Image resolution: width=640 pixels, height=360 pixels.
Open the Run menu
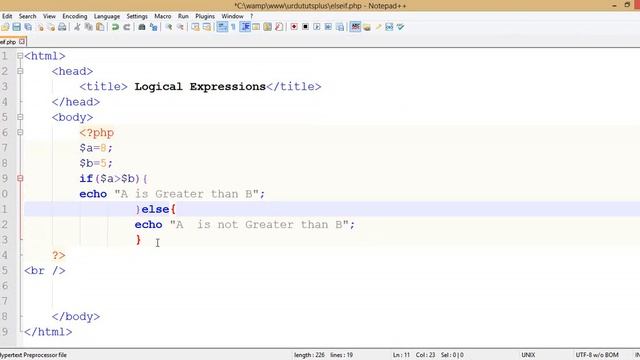(183, 16)
